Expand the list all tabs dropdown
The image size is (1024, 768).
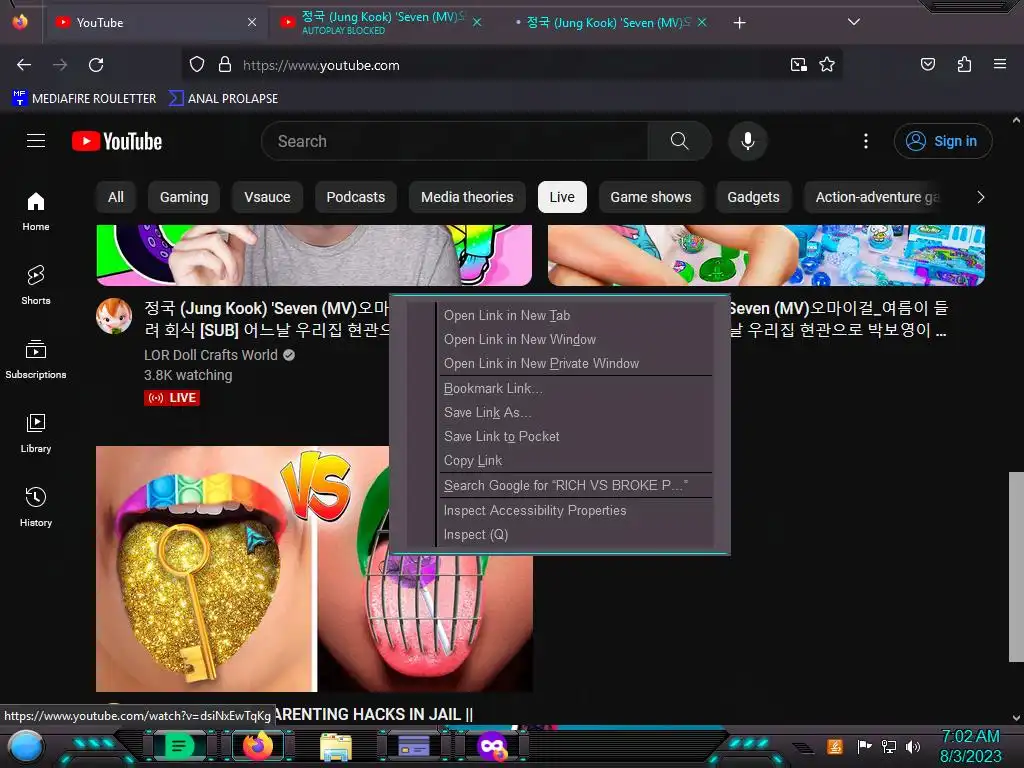[x=854, y=22]
